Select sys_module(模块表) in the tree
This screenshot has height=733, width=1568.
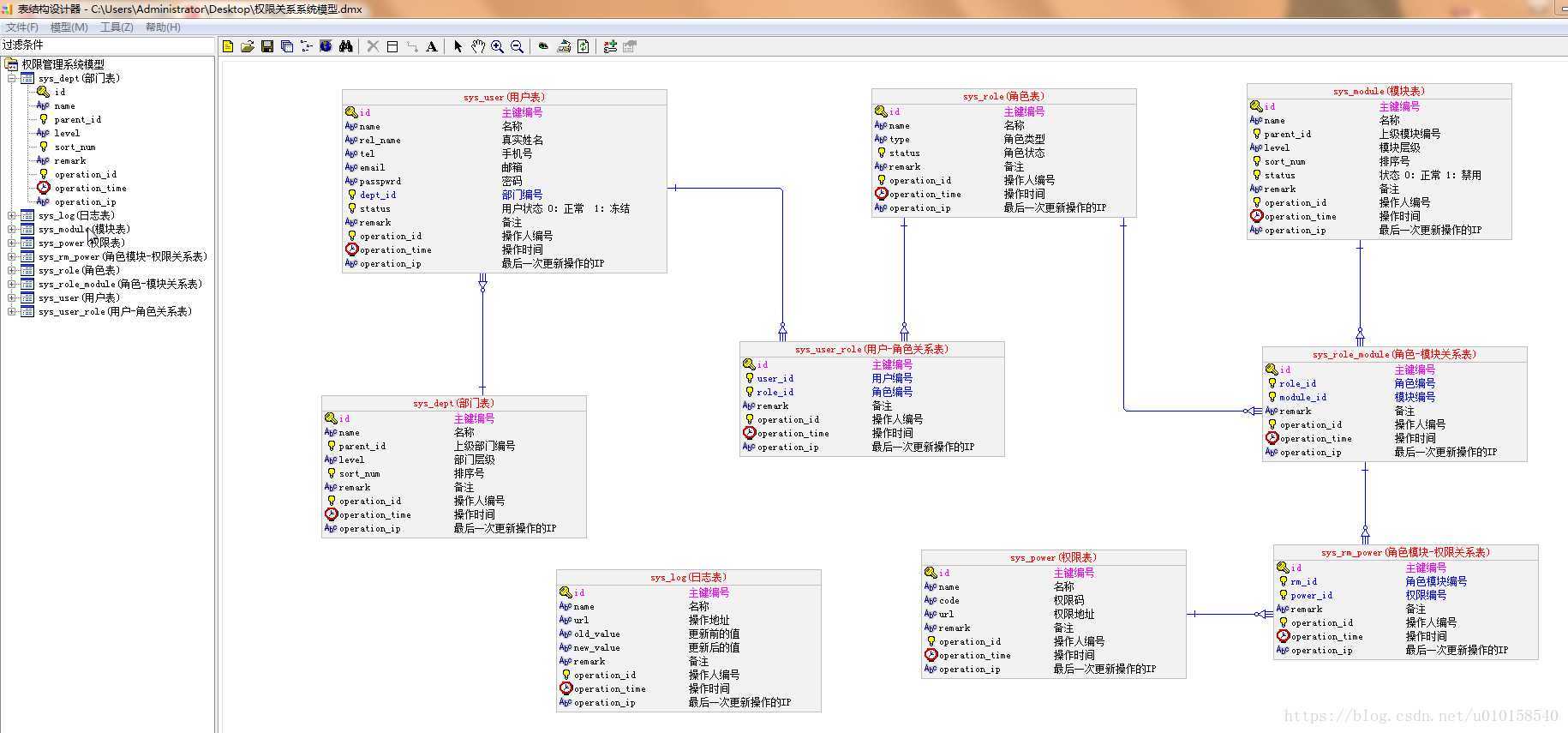click(84, 229)
